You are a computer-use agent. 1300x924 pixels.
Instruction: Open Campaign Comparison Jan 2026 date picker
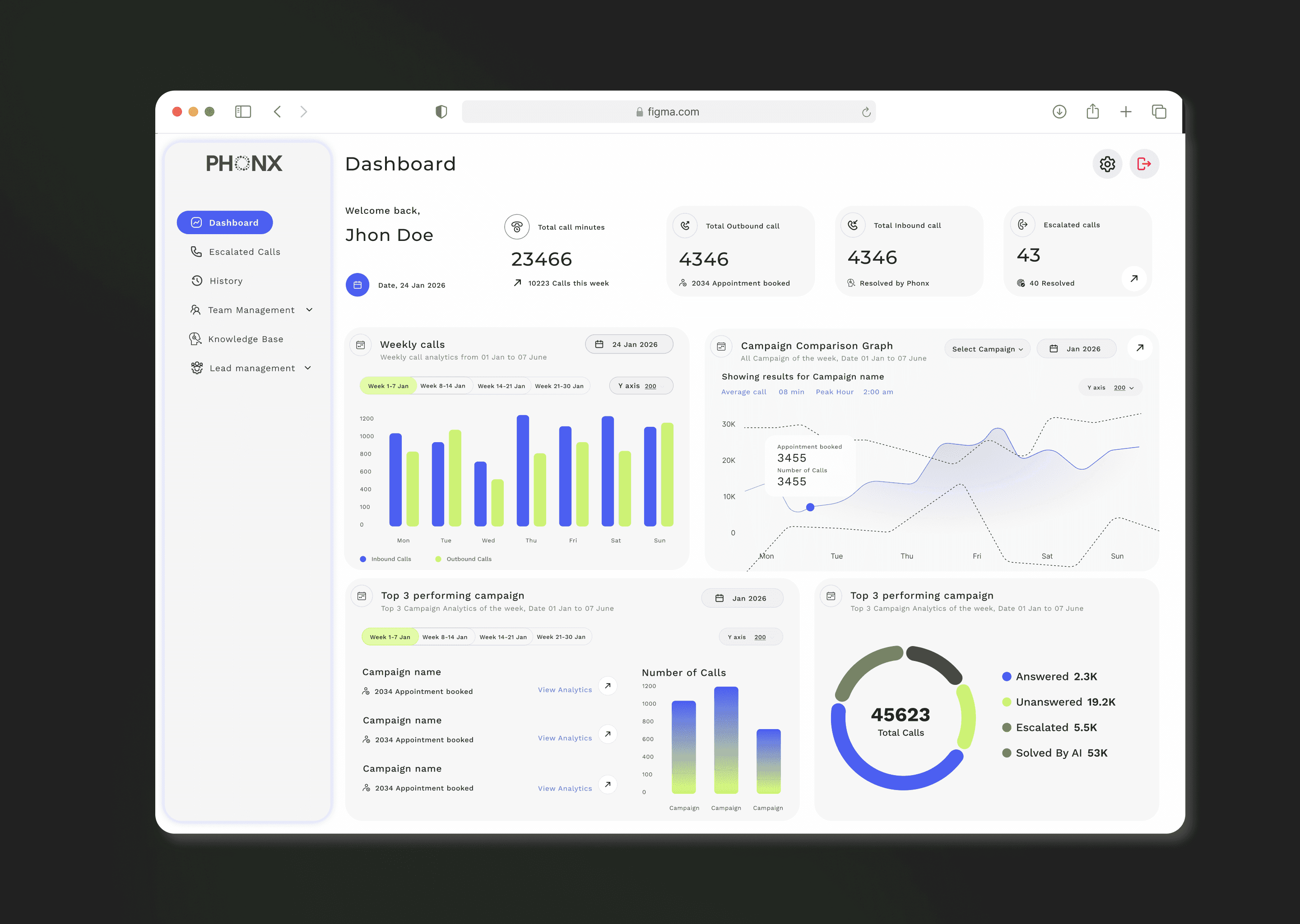(x=1076, y=349)
